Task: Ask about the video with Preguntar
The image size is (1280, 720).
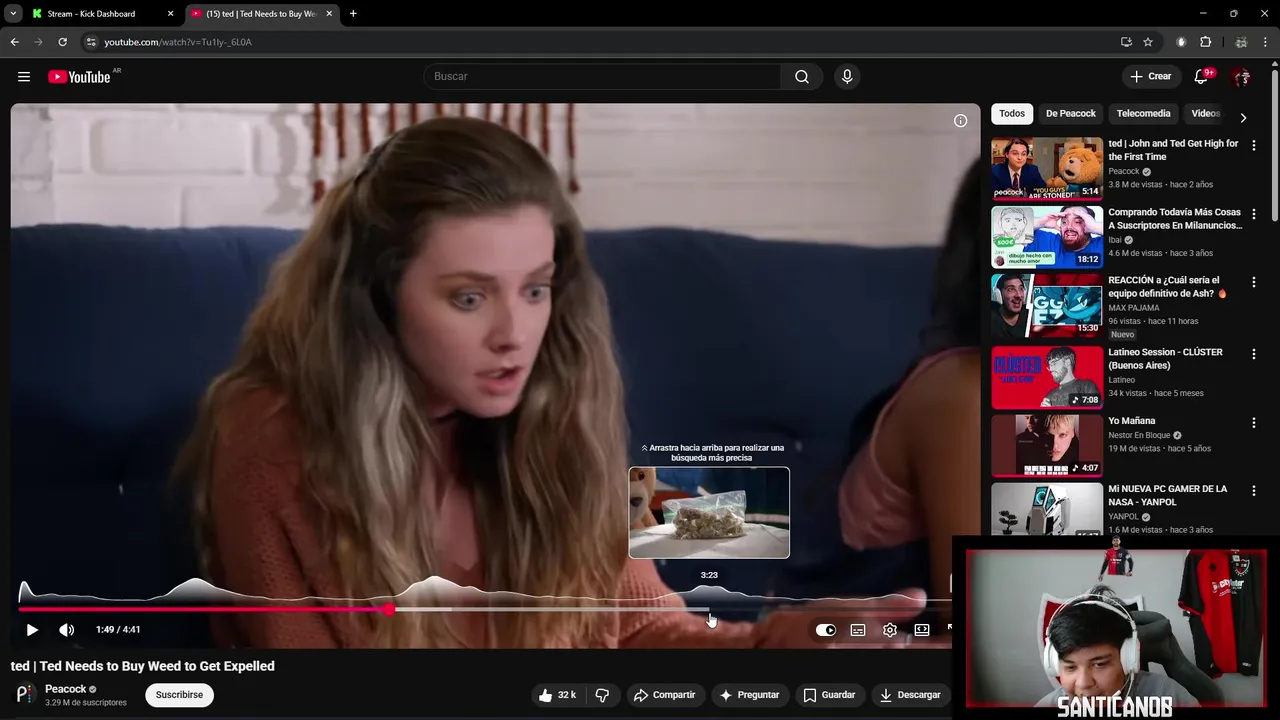Action: (749, 695)
